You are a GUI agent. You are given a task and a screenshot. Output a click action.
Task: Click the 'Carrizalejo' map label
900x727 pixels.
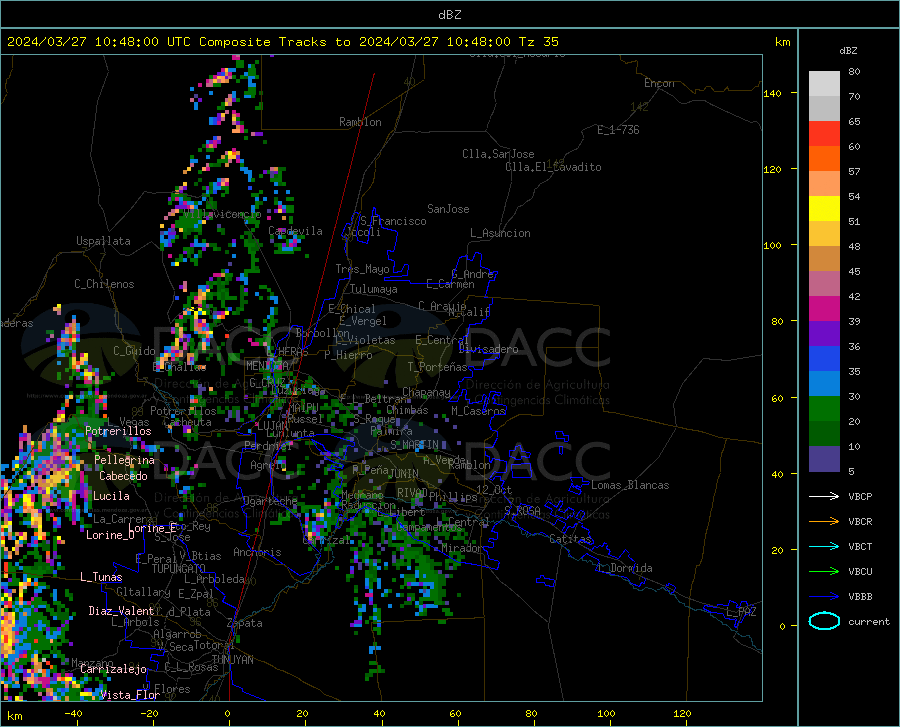tap(114, 669)
